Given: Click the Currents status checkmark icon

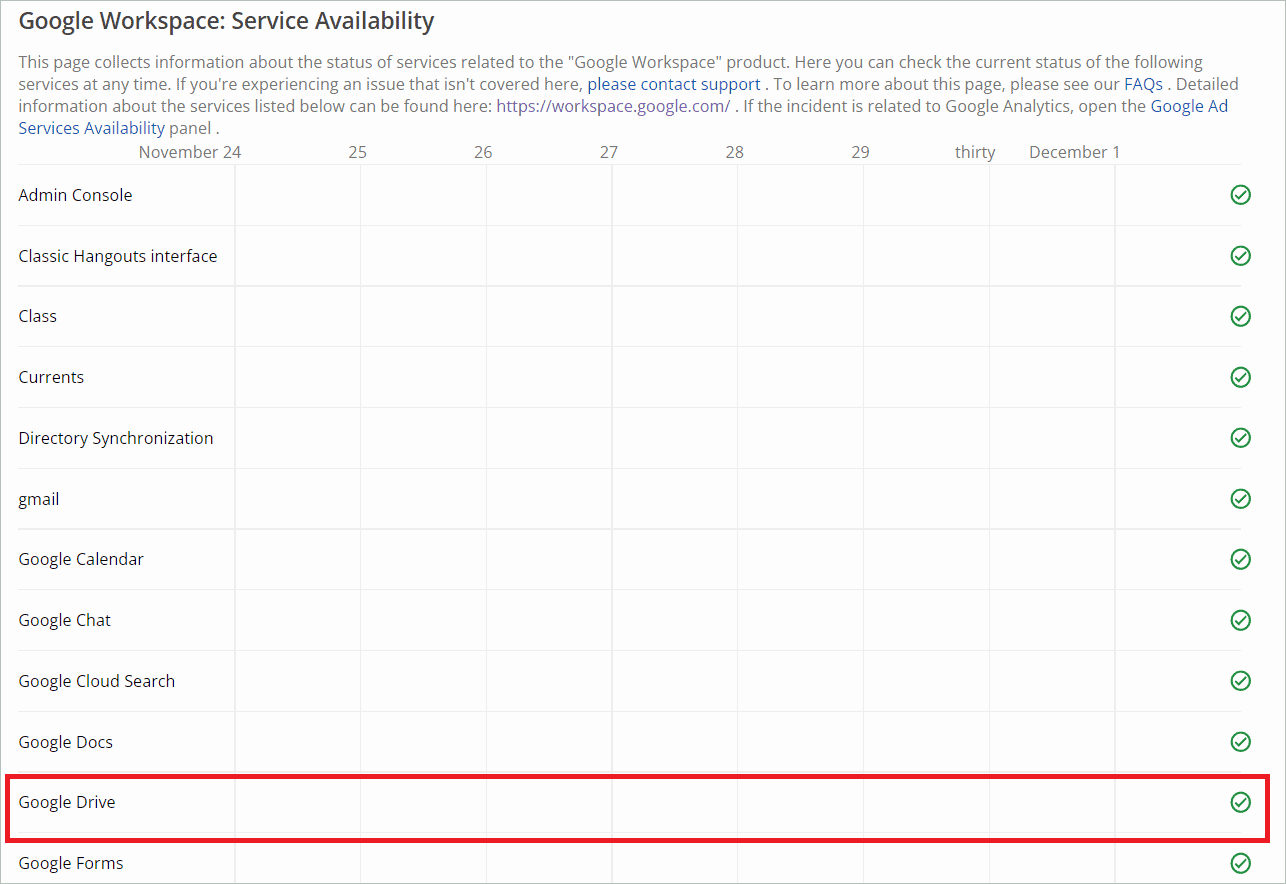Looking at the screenshot, I should tap(1240, 377).
